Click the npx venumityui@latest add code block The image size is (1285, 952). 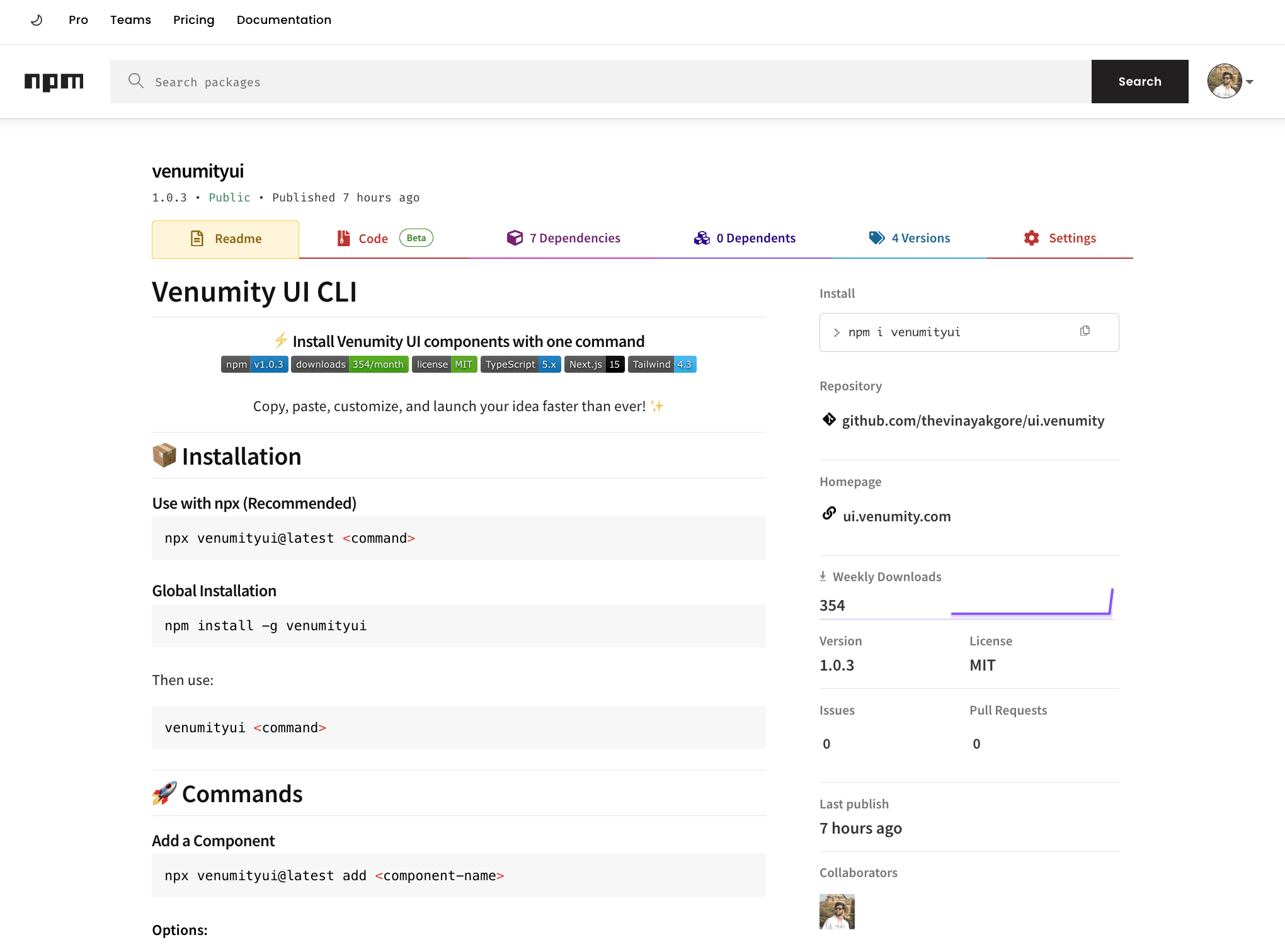pyautogui.click(x=459, y=876)
